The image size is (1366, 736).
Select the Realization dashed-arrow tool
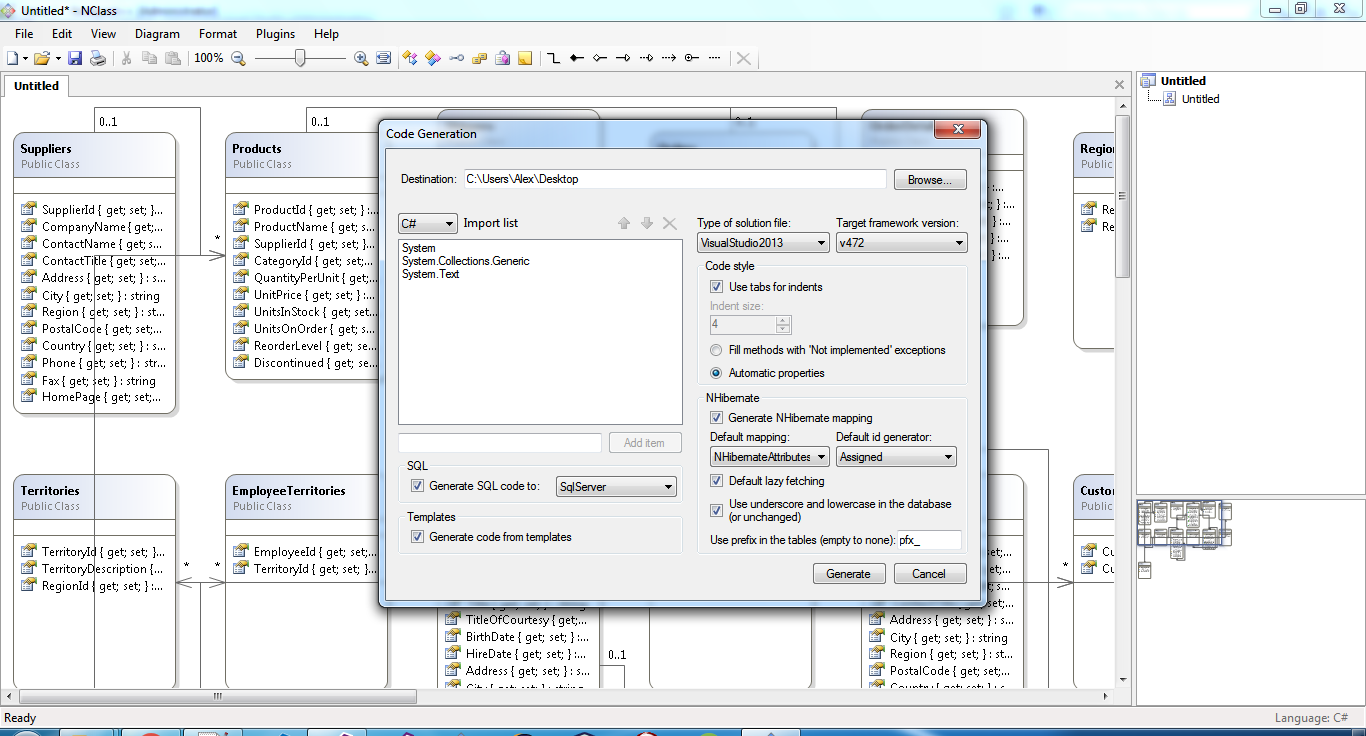[x=645, y=58]
